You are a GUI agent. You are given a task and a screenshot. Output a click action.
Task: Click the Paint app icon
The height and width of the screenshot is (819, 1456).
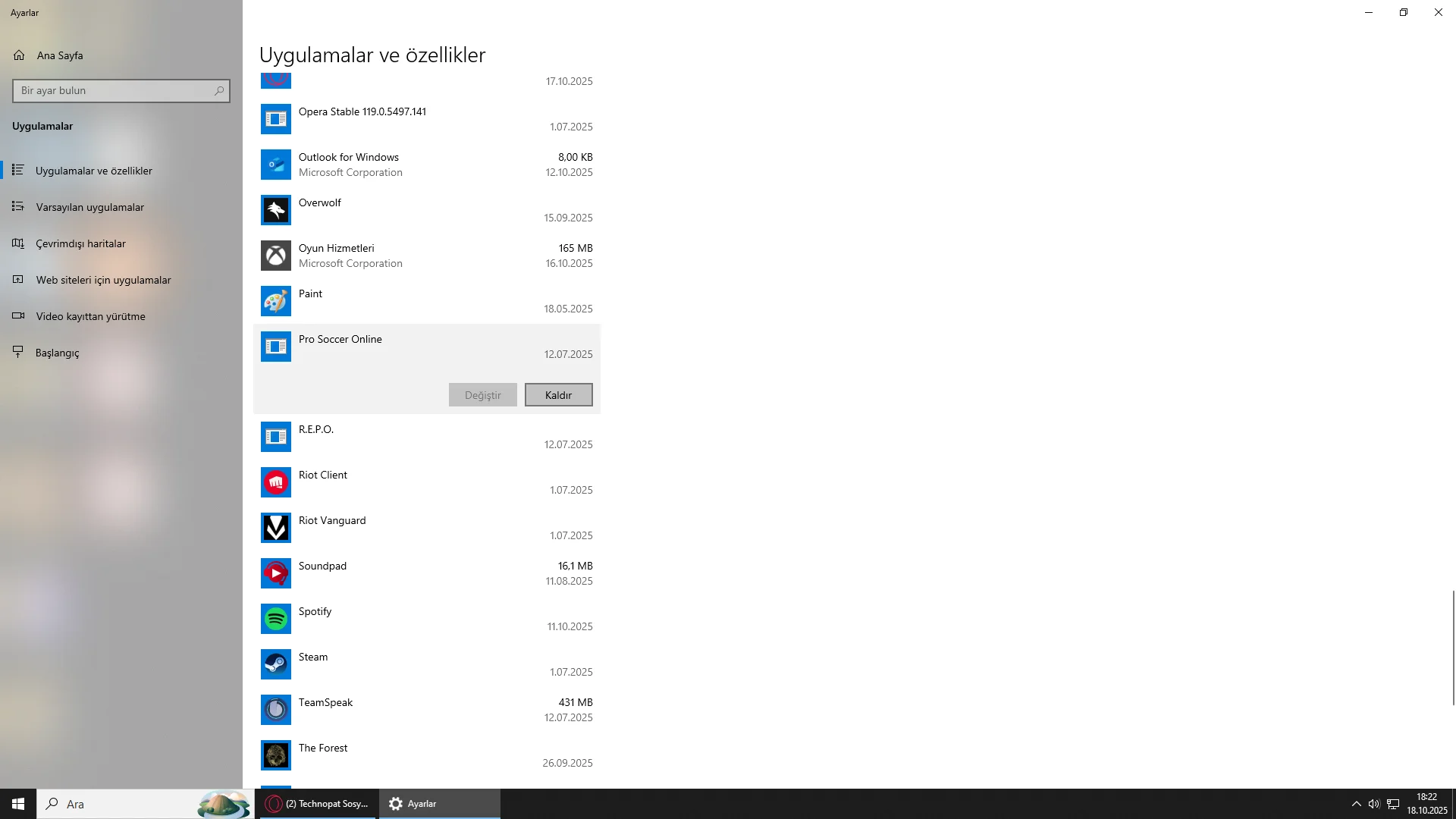tap(275, 301)
